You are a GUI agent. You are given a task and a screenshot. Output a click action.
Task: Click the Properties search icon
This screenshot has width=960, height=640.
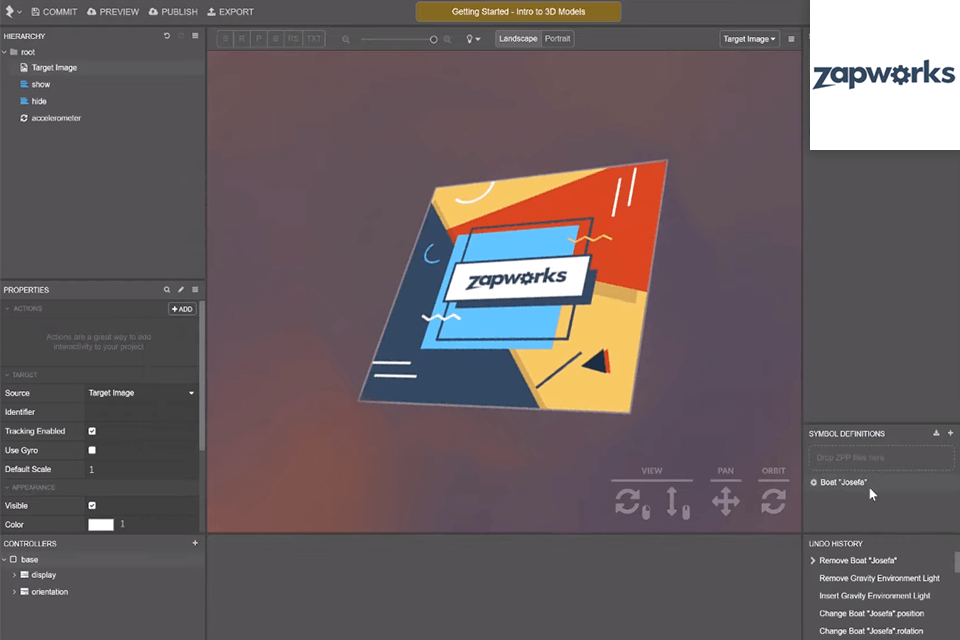click(167, 290)
